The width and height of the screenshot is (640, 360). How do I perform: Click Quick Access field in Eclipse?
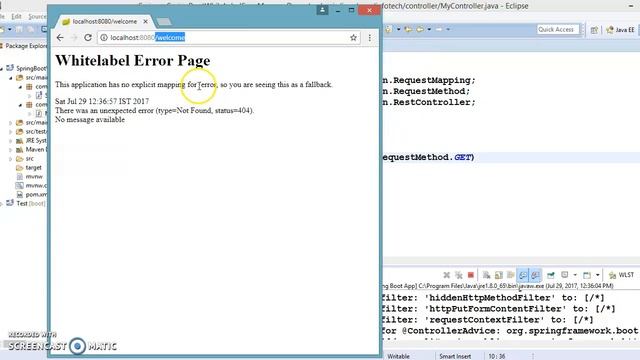click(x=558, y=29)
